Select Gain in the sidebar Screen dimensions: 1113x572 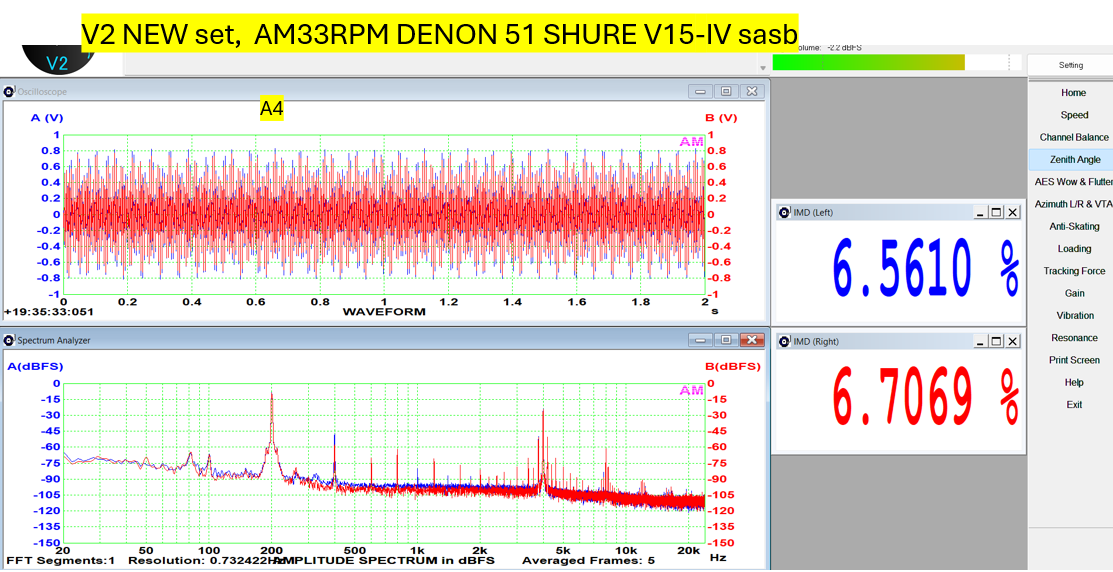point(1074,293)
